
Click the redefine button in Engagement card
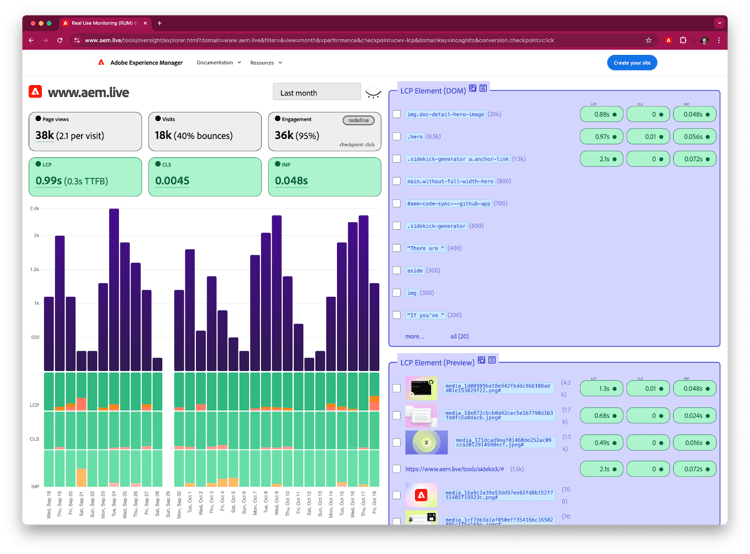pyautogui.click(x=358, y=120)
